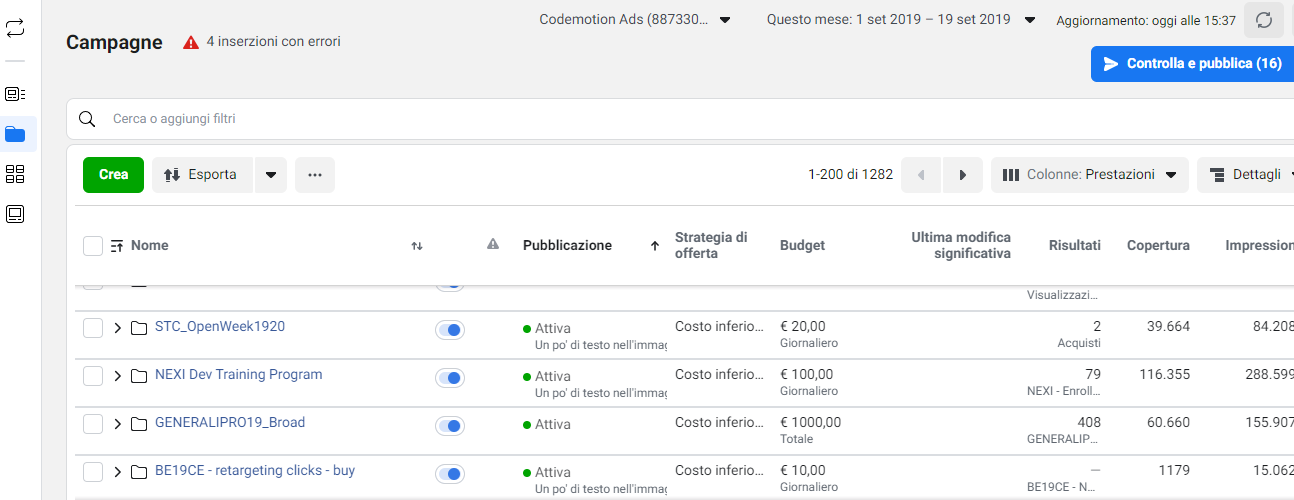Click the switch arrows icon at sidebar top

[15, 28]
